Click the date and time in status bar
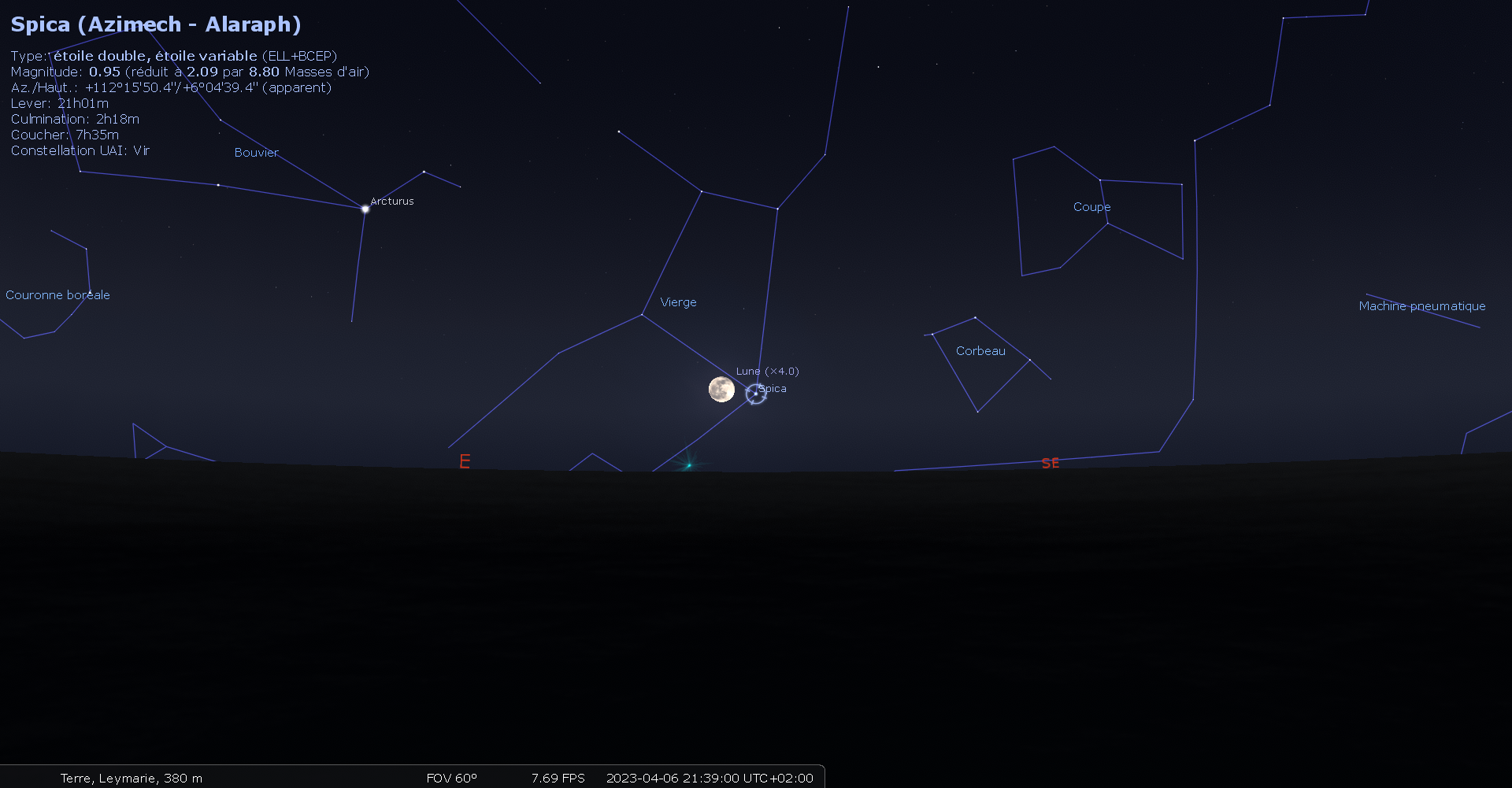 [709, 778]
